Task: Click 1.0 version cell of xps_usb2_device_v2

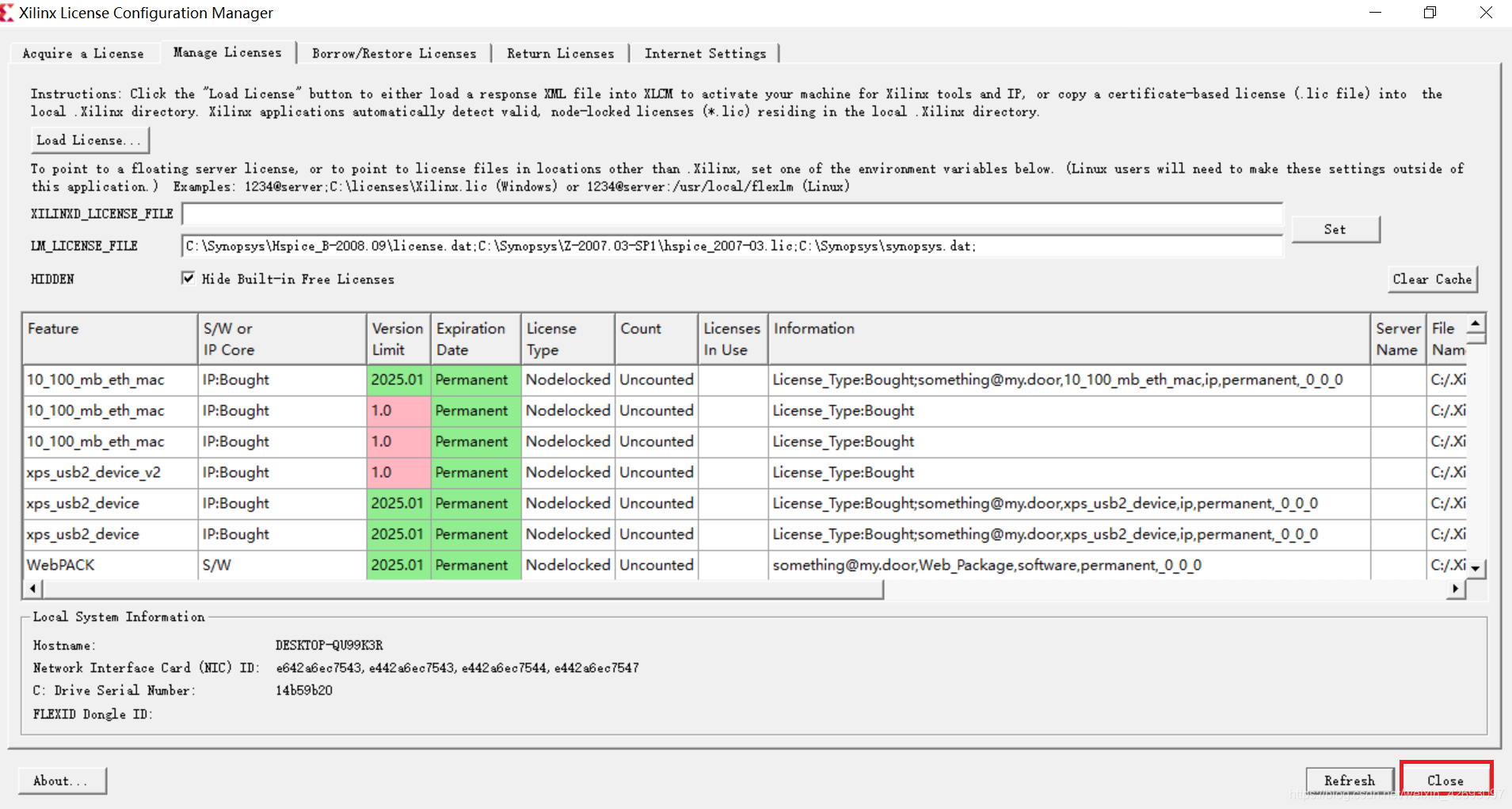Action: (x=398, y=472)
